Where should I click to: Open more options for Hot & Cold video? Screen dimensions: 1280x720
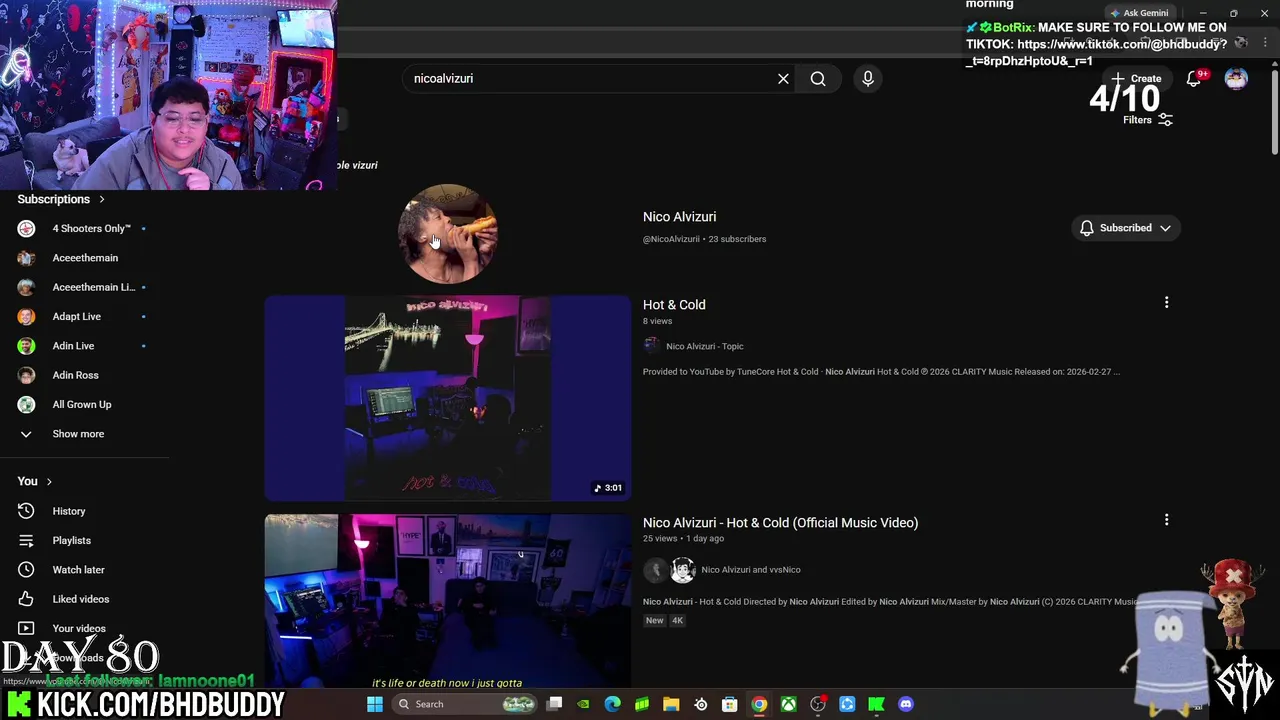click(1166, 302)
